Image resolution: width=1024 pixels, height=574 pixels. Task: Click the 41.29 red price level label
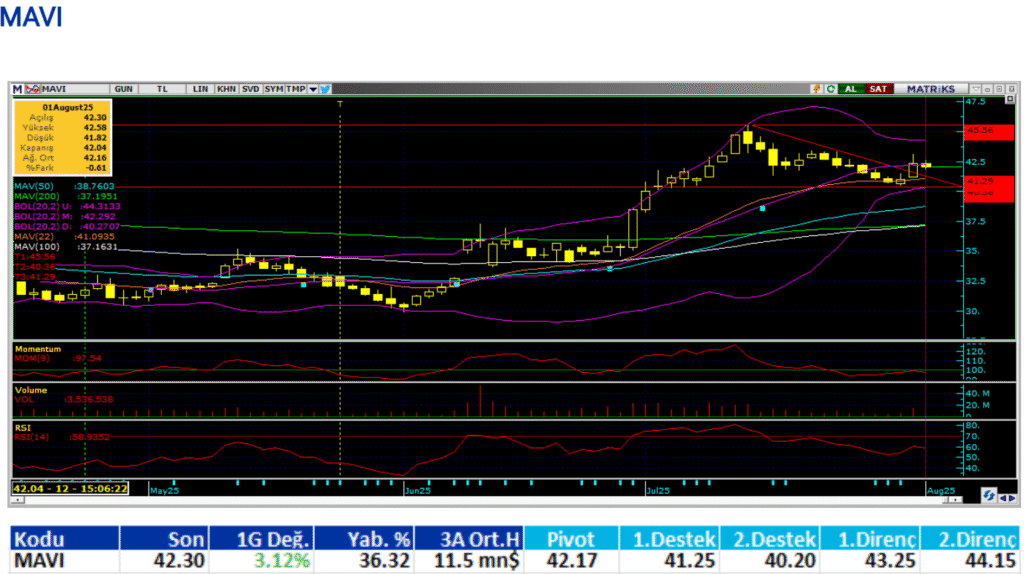click(x=989, y=181)
